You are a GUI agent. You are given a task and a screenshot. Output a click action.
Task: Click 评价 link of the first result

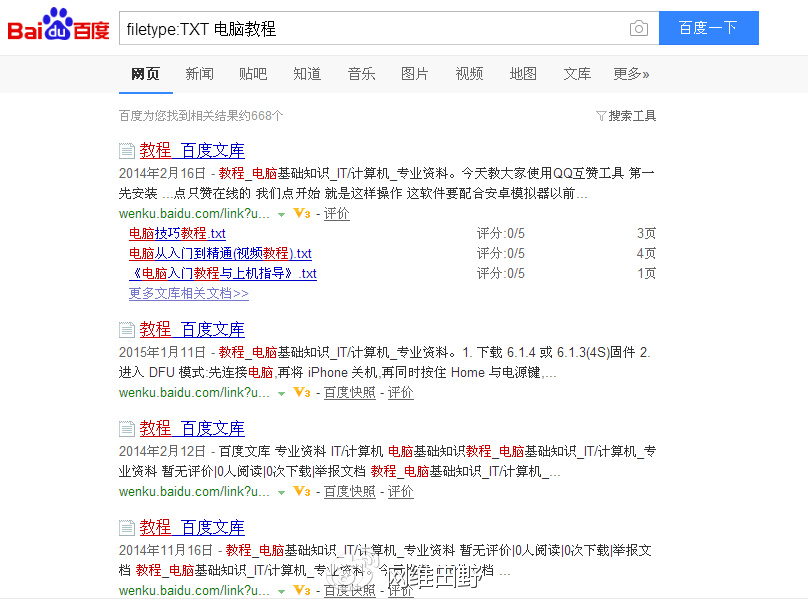[336, 213]
